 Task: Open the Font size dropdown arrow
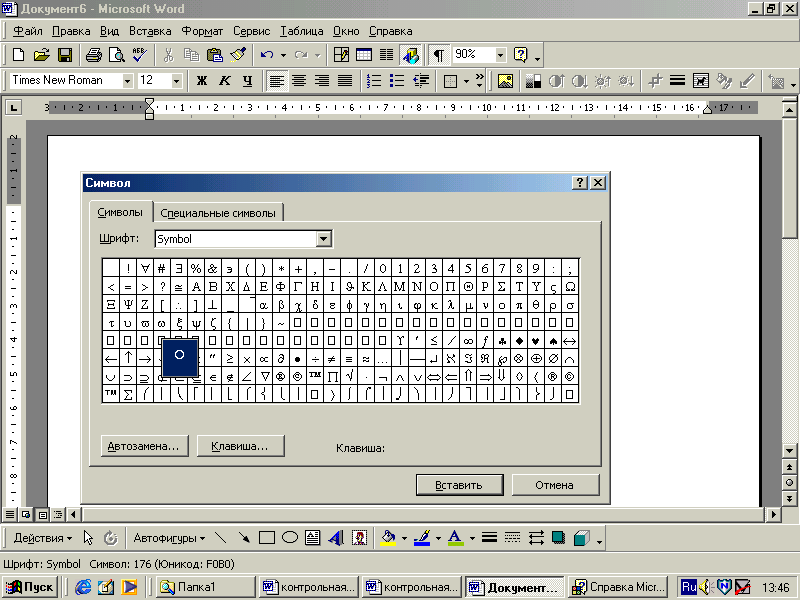click(x=177, y=81)
